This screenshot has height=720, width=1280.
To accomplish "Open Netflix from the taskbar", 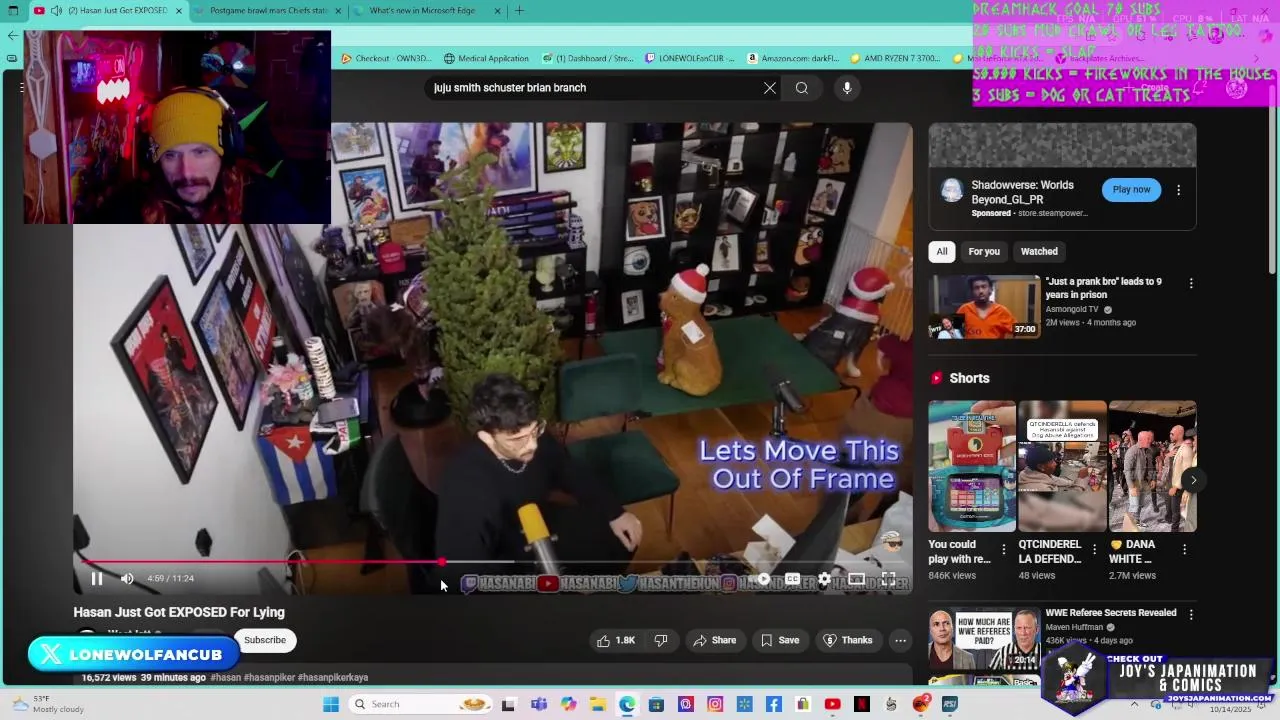I will [x=862, y=704].
